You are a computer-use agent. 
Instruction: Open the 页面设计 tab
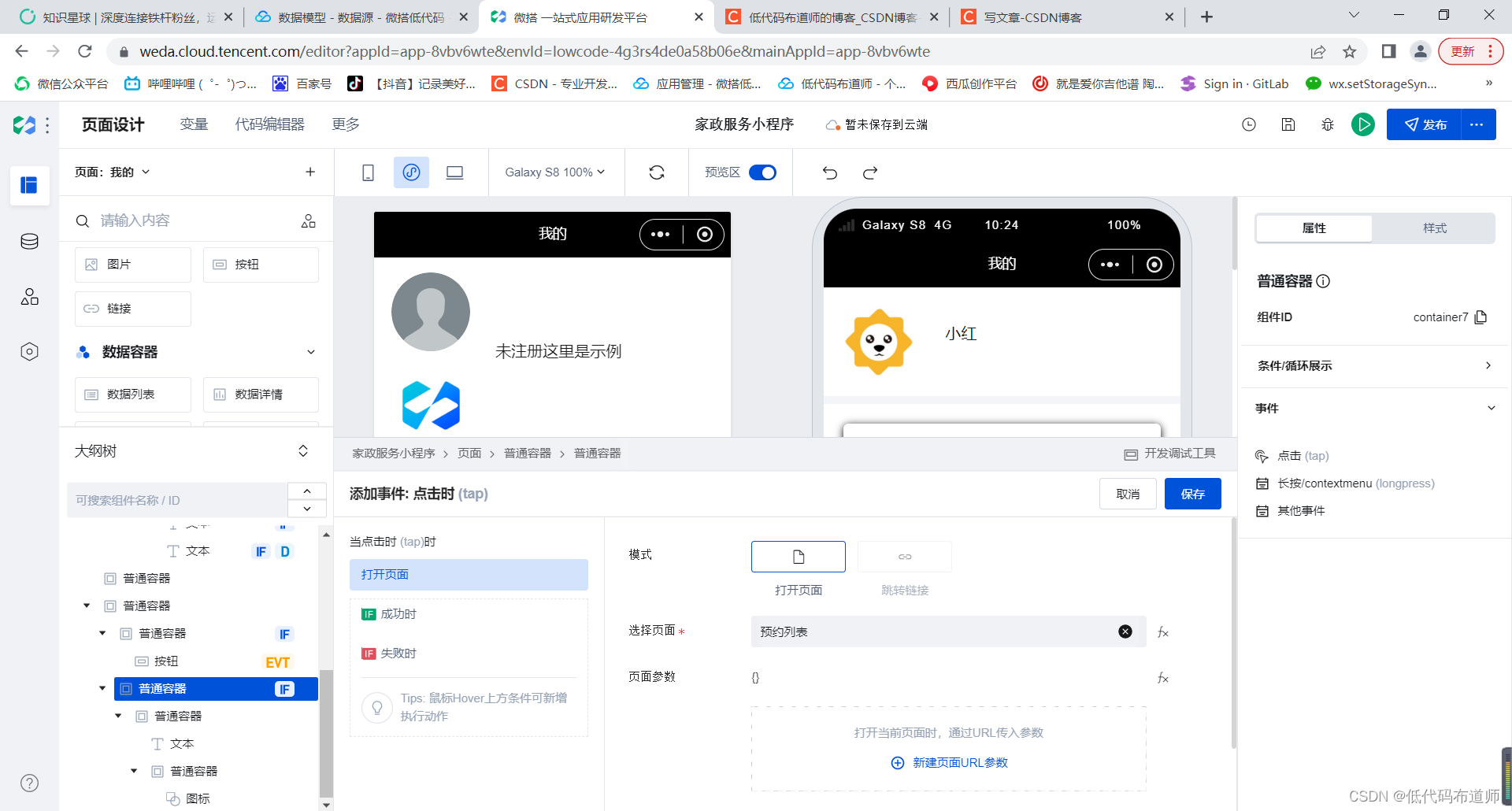click(x=113, y=124)
